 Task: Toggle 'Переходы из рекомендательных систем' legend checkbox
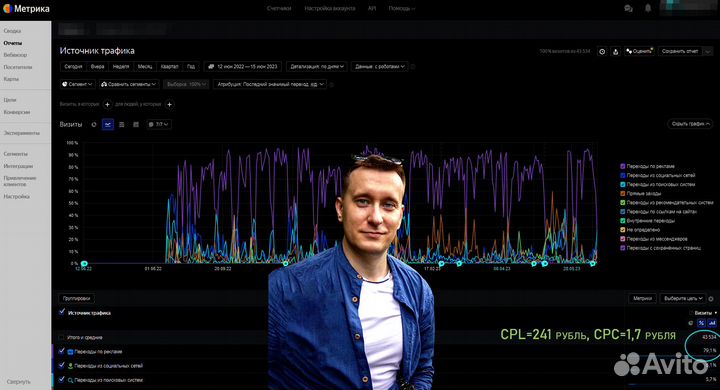(x=623, y=203)
